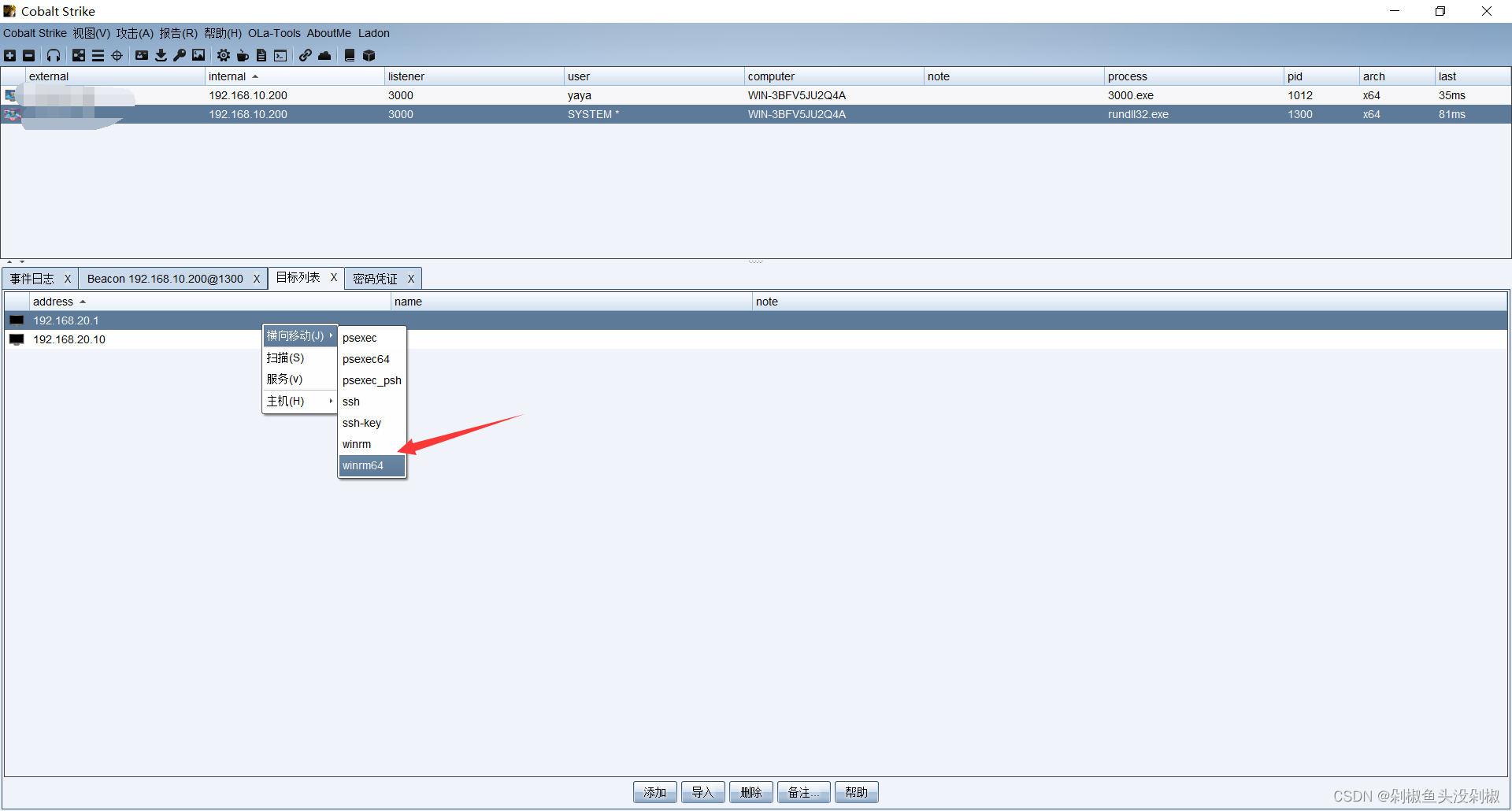Select psexec lateral movement option
Image resolution: width=1512 pixels, height=811 pixels.
tap(372, 338)
